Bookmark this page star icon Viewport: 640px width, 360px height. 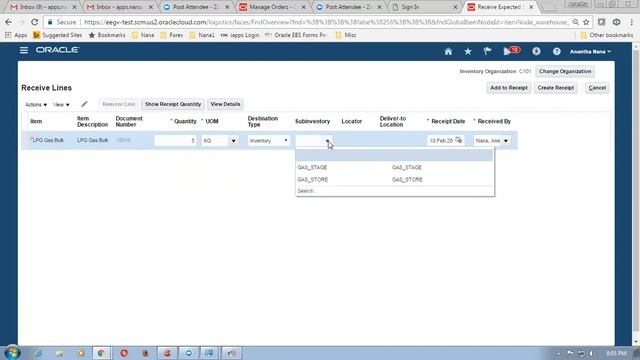(586, 22)
